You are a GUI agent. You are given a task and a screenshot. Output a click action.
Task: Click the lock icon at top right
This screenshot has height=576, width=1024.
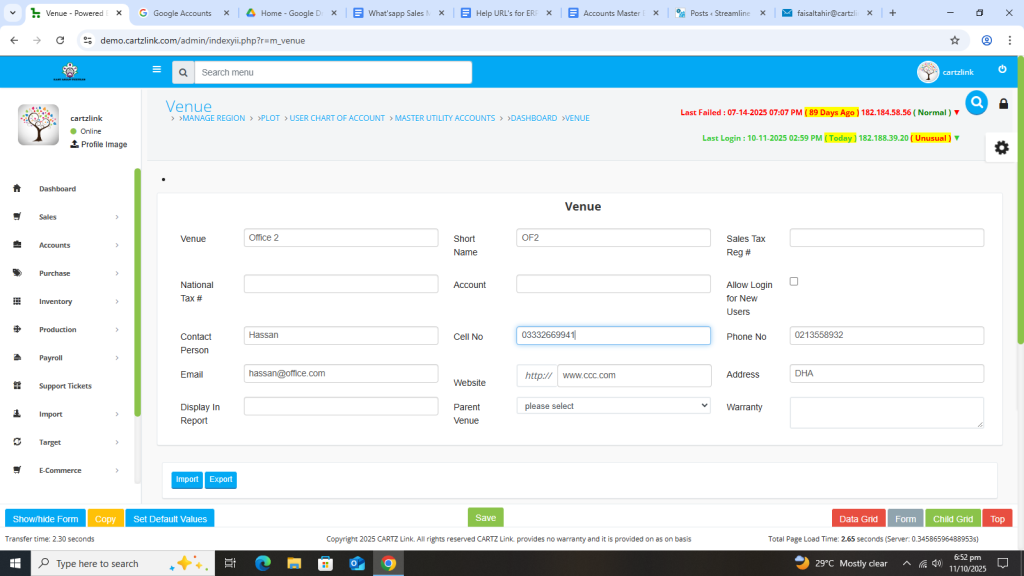[1003, 104]
